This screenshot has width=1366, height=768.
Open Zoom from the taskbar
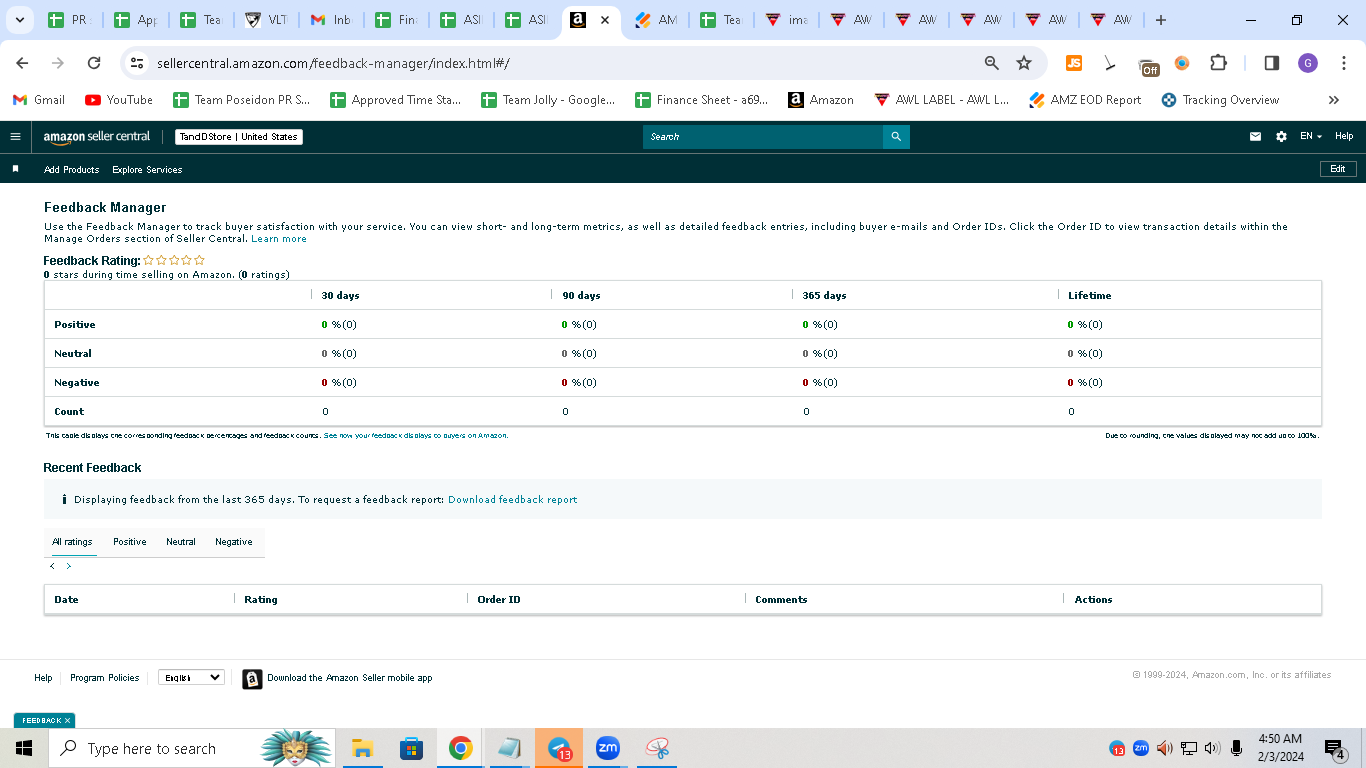coord(608,748)
